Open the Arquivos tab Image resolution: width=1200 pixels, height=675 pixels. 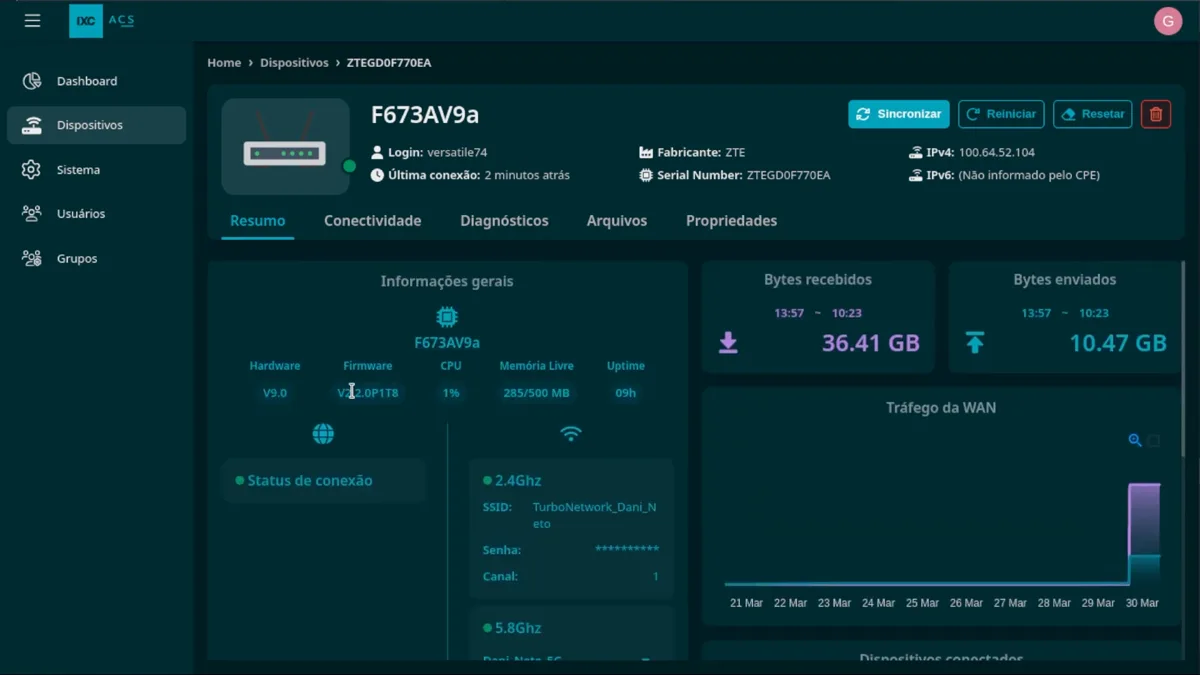[617, 221]
